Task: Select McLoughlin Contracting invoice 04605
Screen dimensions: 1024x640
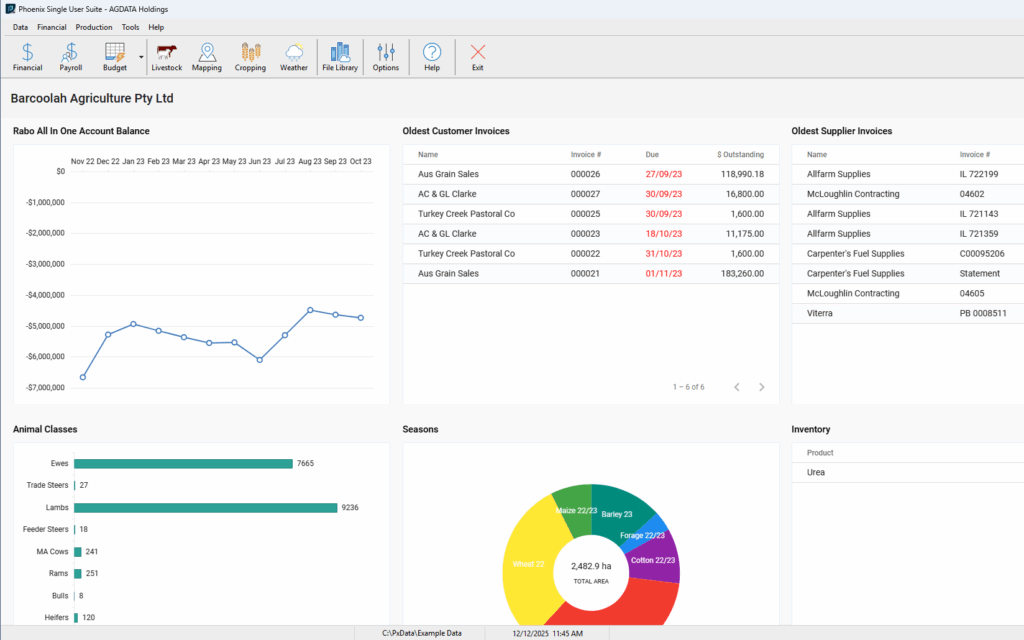Action: [x=908, y=293]
